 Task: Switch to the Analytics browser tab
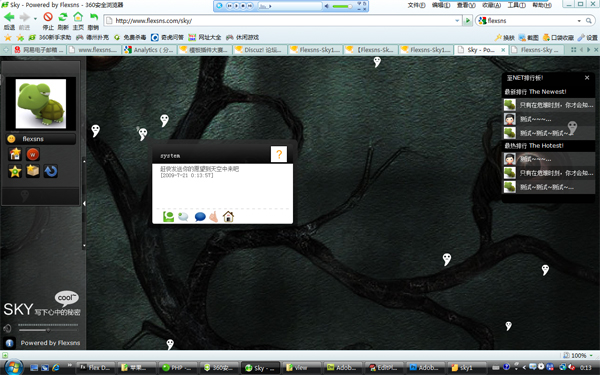149,50
